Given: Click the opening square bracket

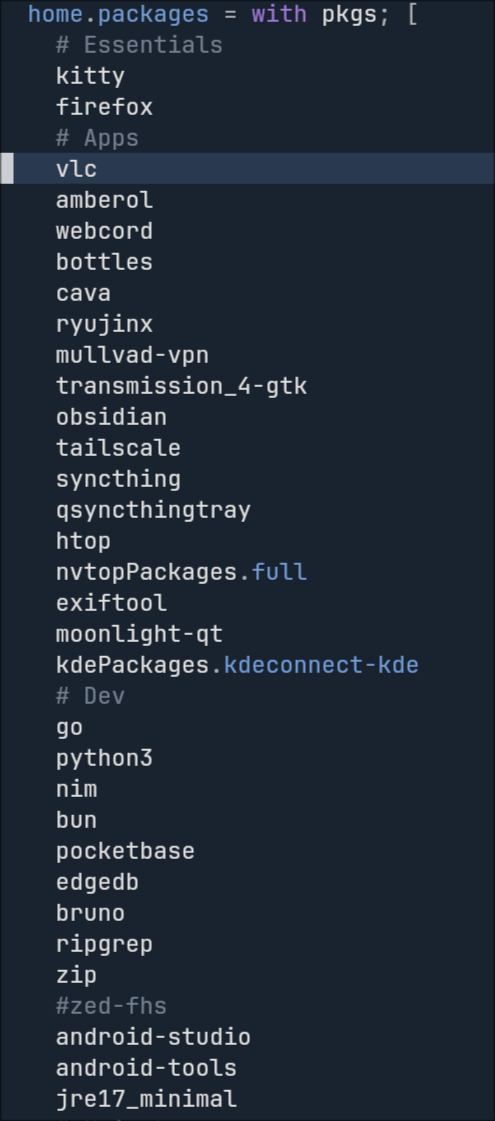Looking at the screenshot, I should [x=412, y=14].
